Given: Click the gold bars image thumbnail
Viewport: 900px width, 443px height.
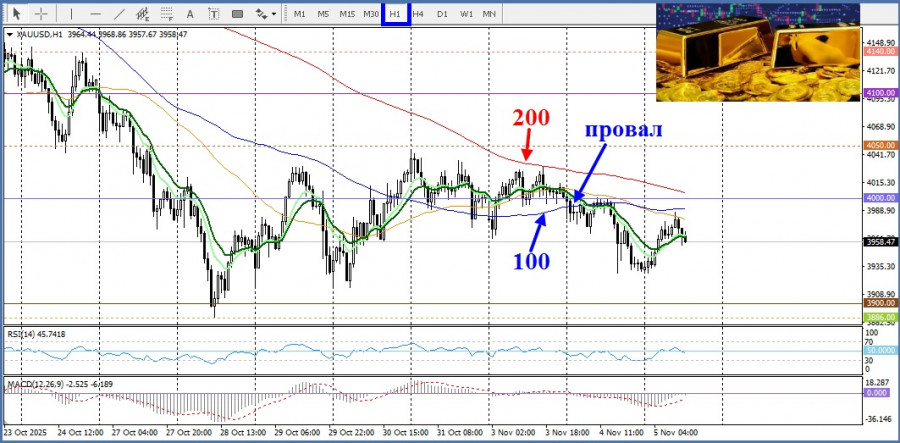Looking at the screenshot, I should point(758,53).
